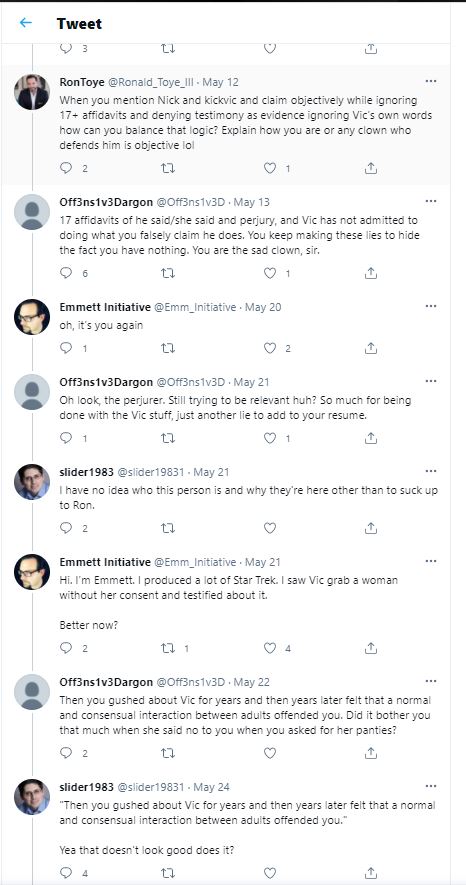Viewport: 466px width, 885px height.
Task: Open RonToye's profile picture
Action: click(x=32, y=92)
